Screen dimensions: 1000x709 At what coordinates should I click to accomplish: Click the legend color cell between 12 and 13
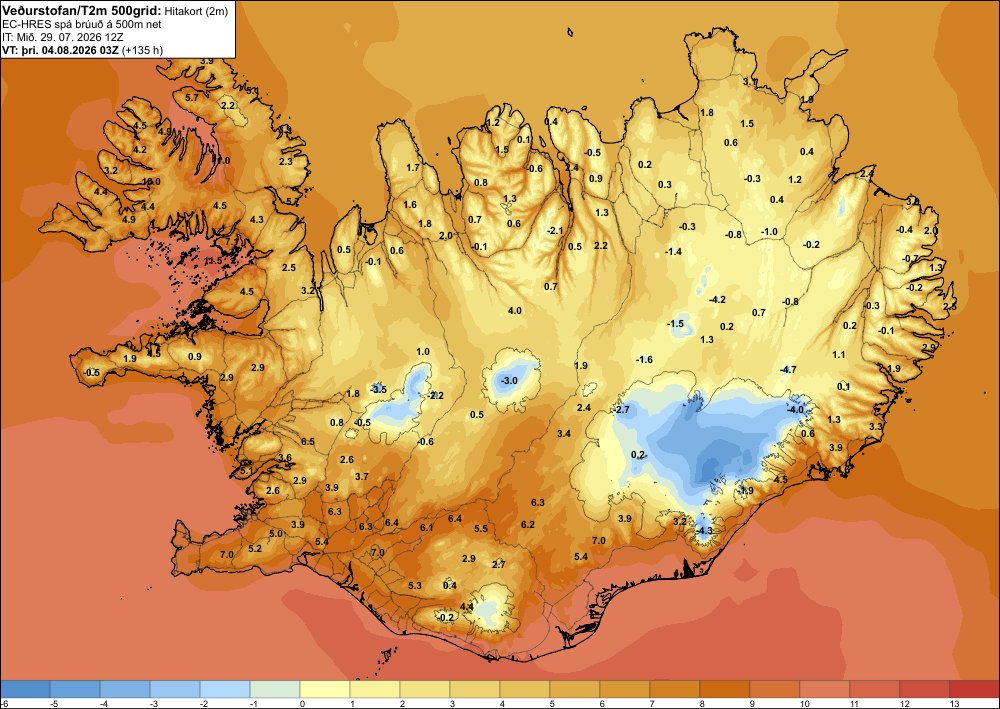point(924,689)
